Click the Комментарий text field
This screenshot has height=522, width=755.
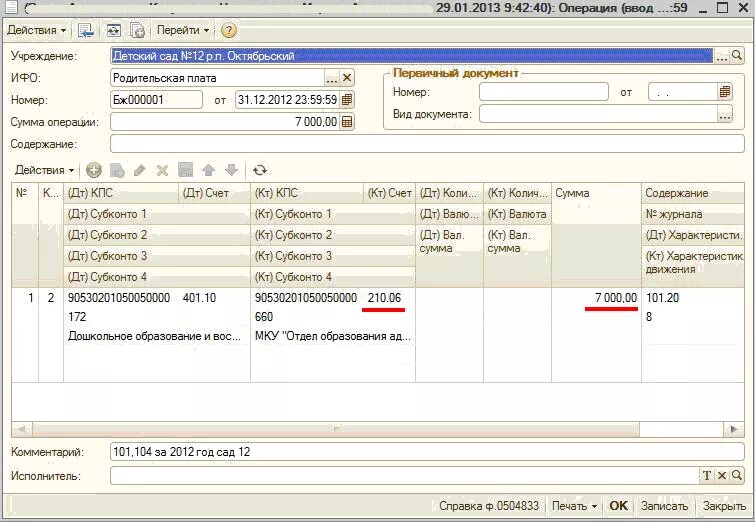(x=427, y=452)
